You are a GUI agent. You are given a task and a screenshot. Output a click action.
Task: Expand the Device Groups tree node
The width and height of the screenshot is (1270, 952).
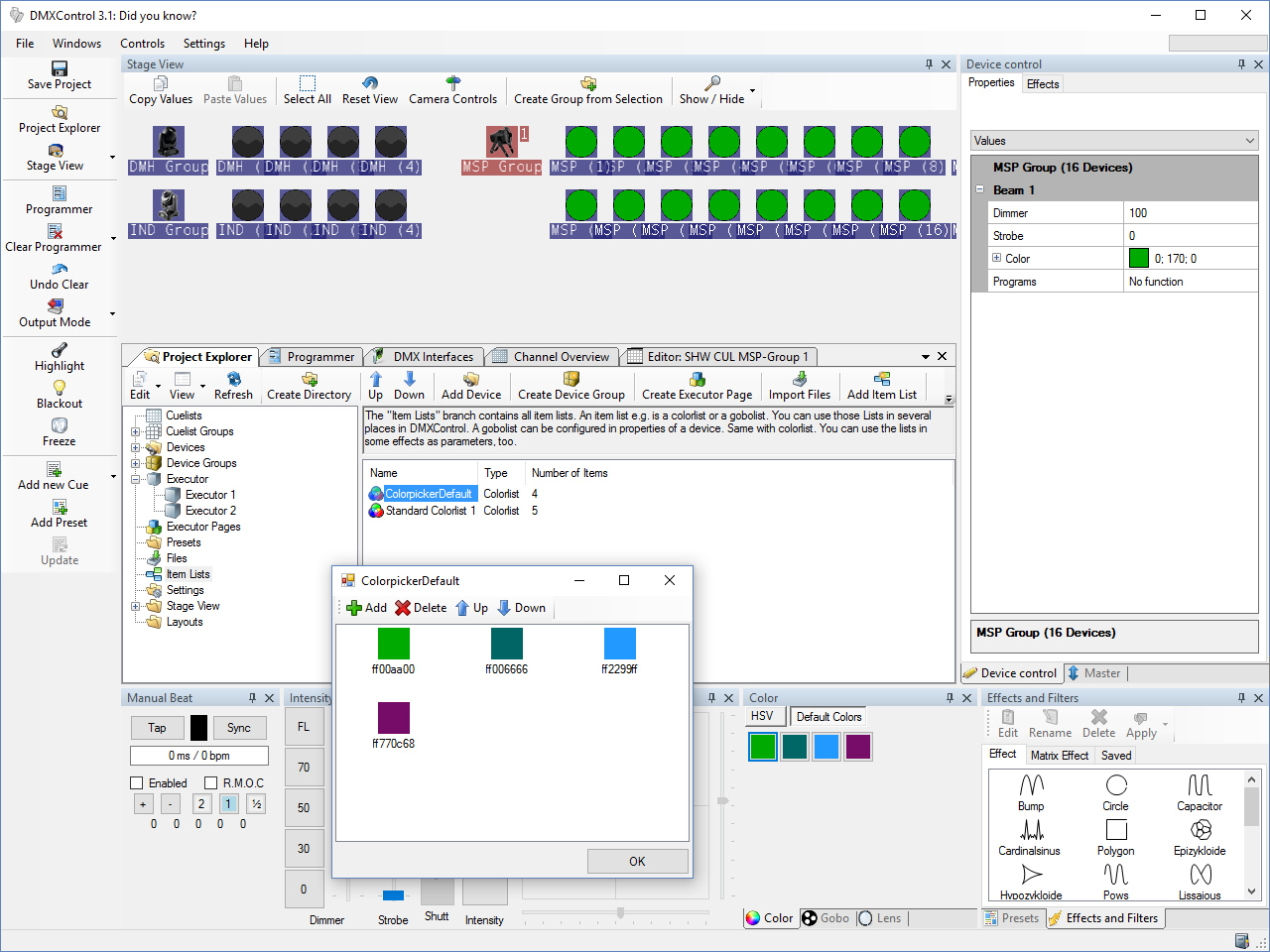(x=136, y=463)
